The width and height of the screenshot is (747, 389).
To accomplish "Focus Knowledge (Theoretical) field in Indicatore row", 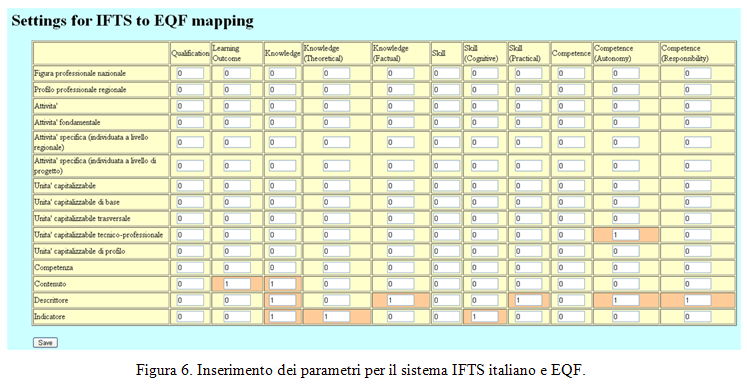I will (336, 317).
